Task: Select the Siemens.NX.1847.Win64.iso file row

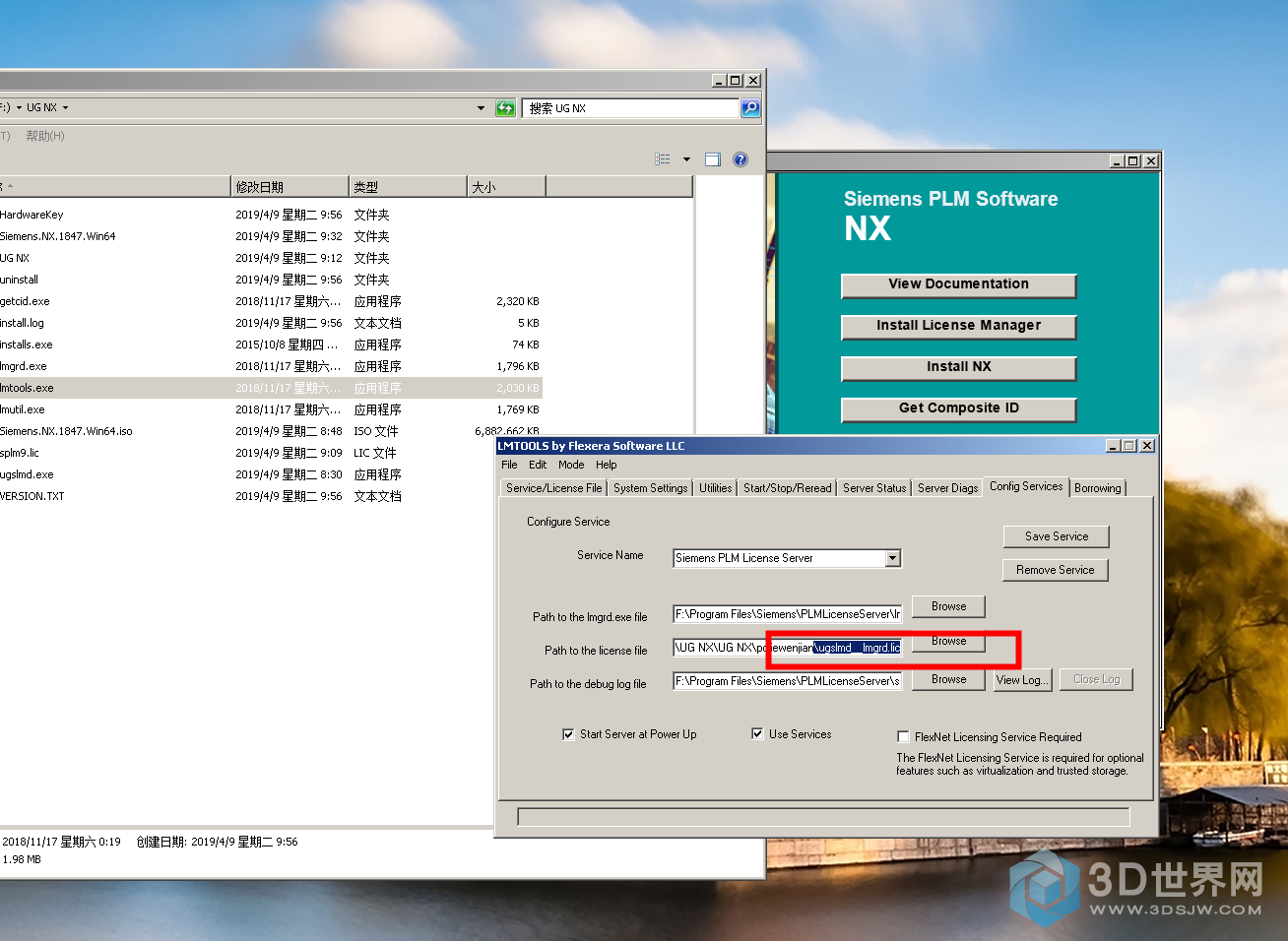Action: [x=271, y=431]
